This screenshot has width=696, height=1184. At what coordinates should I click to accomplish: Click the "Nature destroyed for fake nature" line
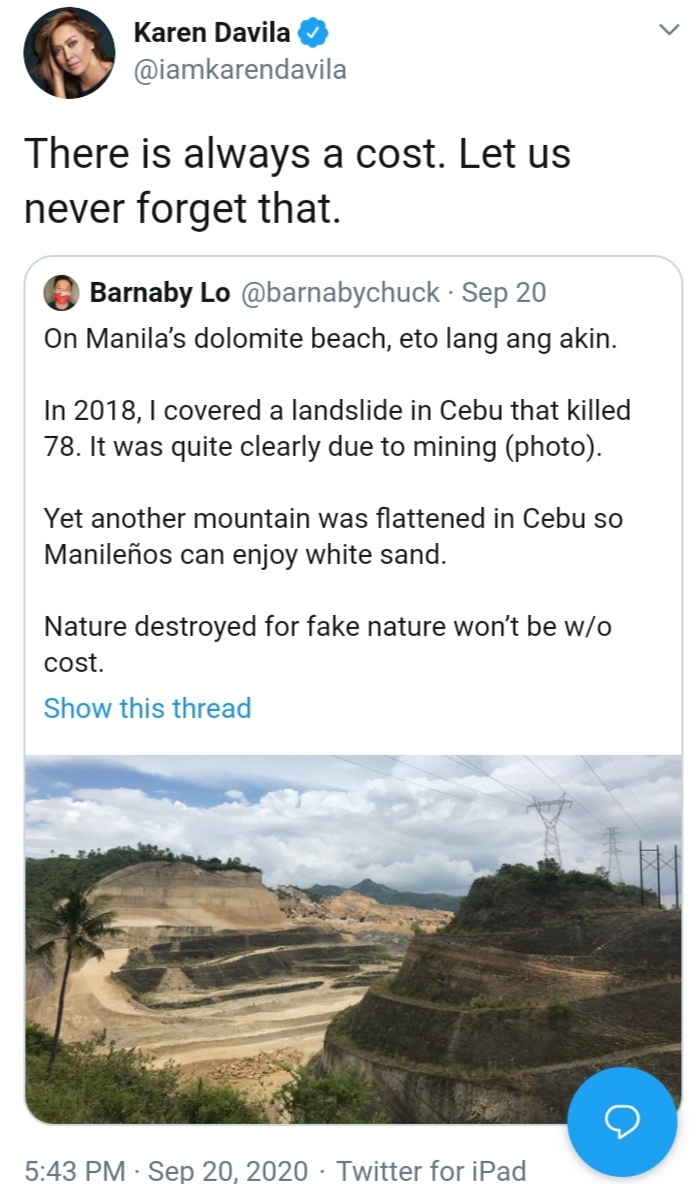(328, 644)
